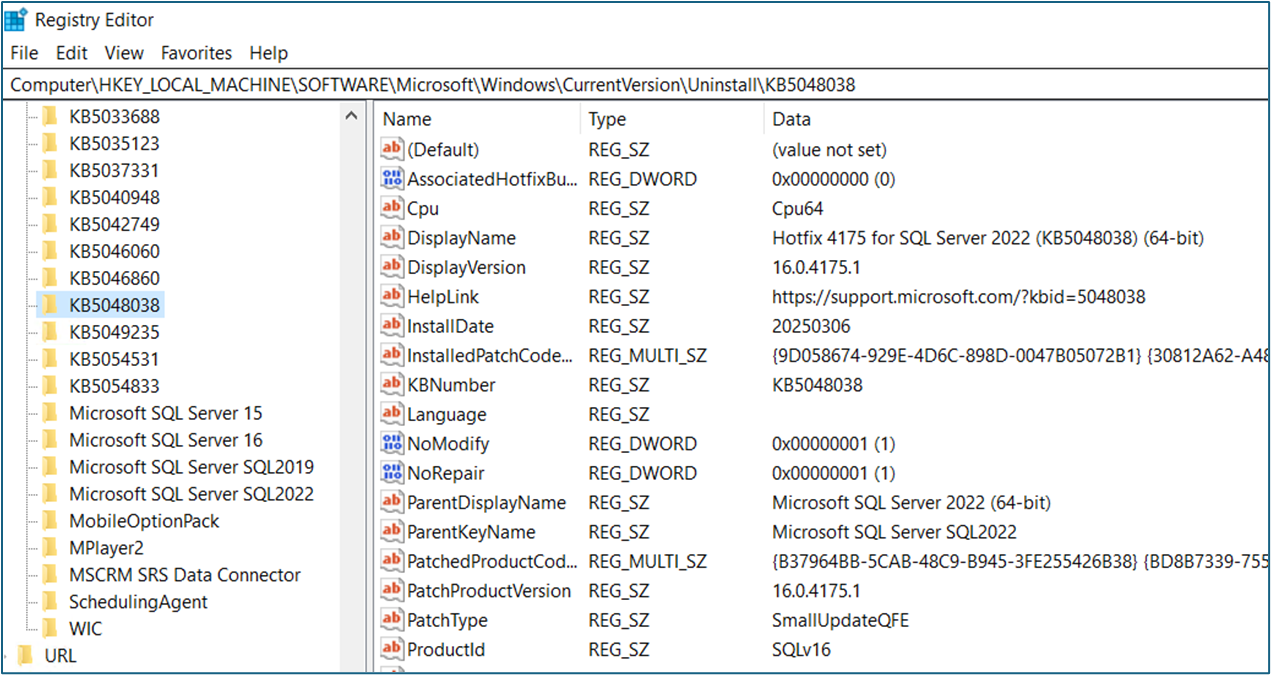Click binary icon of NoModify value
1271x675 pixels.
coord(392,443)
